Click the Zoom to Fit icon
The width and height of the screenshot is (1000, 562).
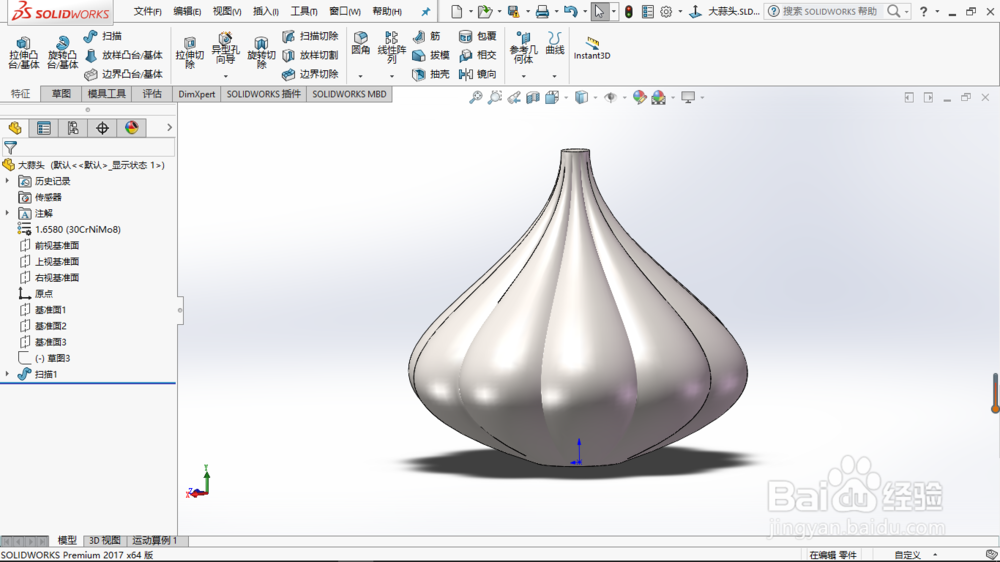pos(476,98)
